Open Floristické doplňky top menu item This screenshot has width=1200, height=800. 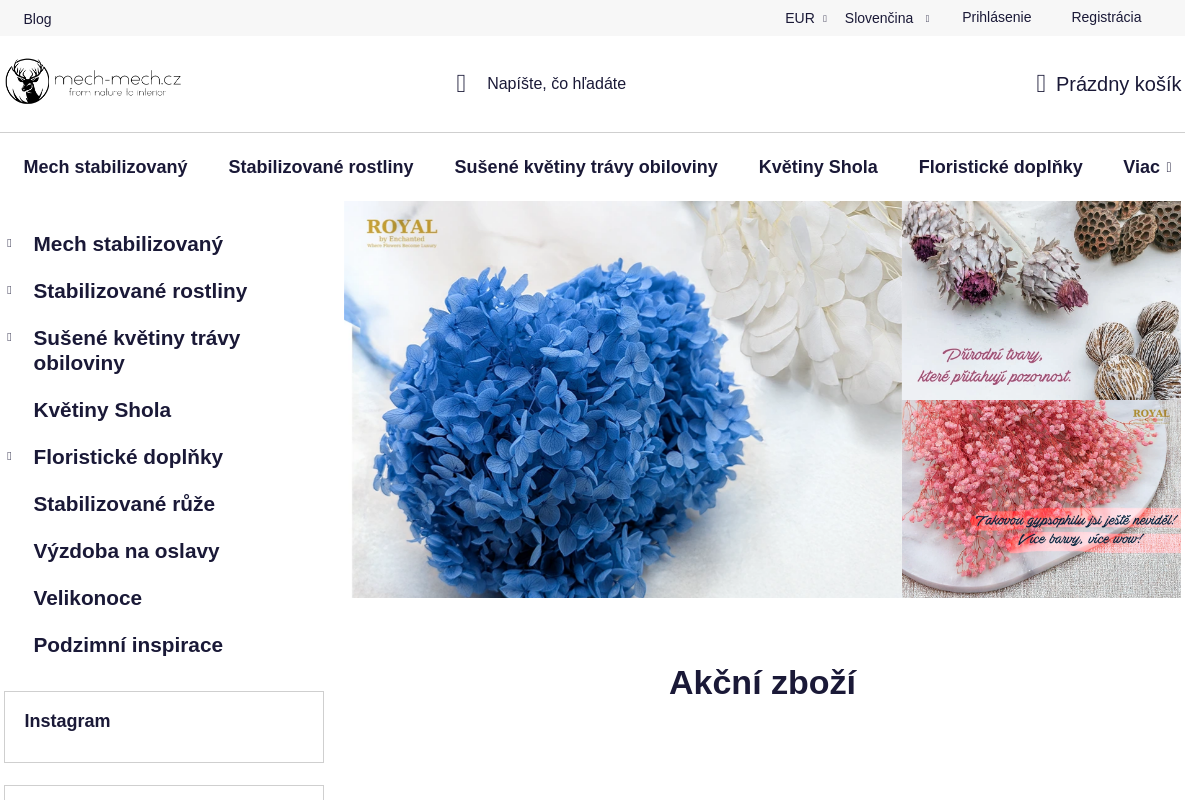1000,167
